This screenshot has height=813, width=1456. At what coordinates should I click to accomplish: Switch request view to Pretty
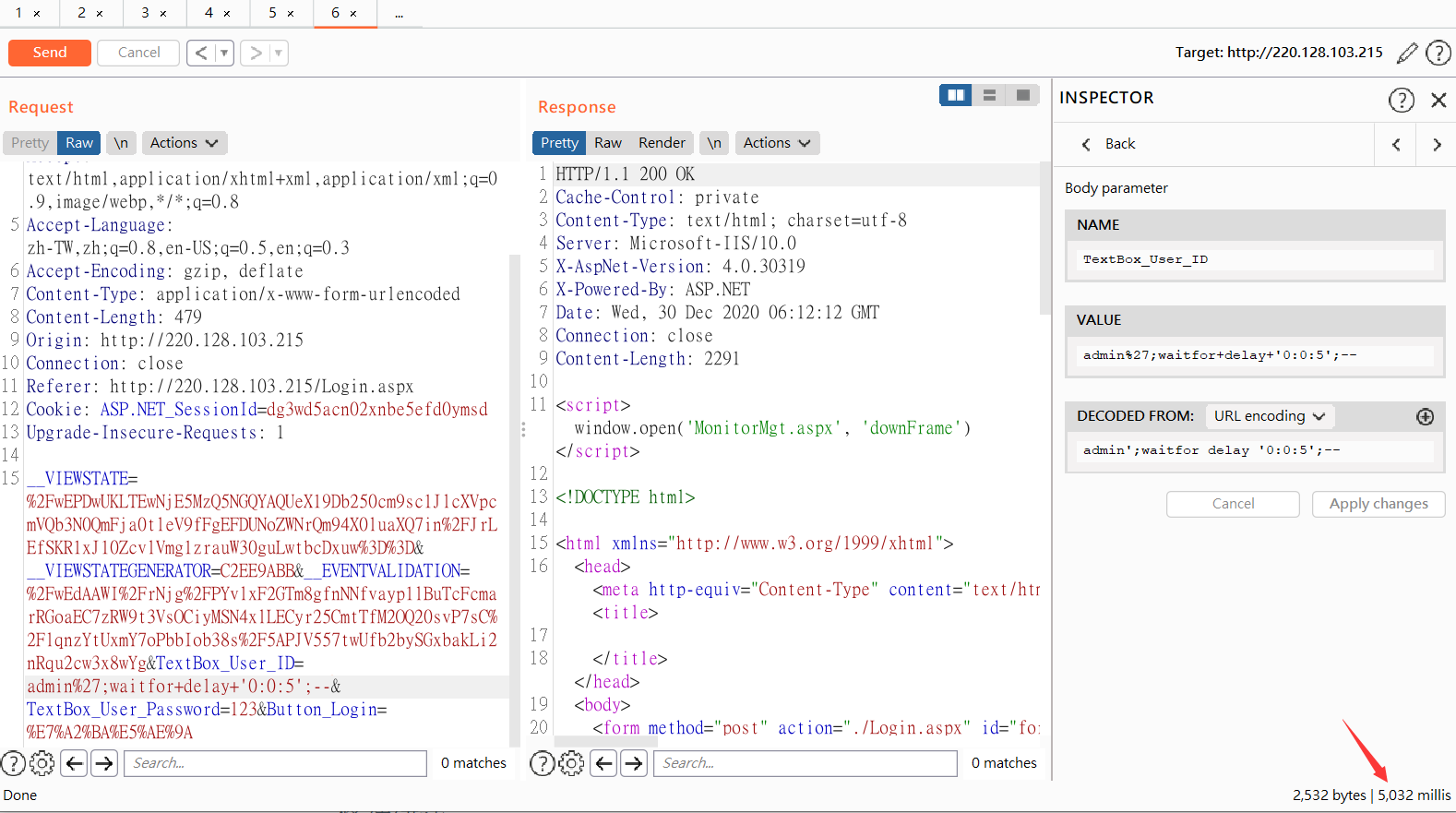click(x=30, y=143)
